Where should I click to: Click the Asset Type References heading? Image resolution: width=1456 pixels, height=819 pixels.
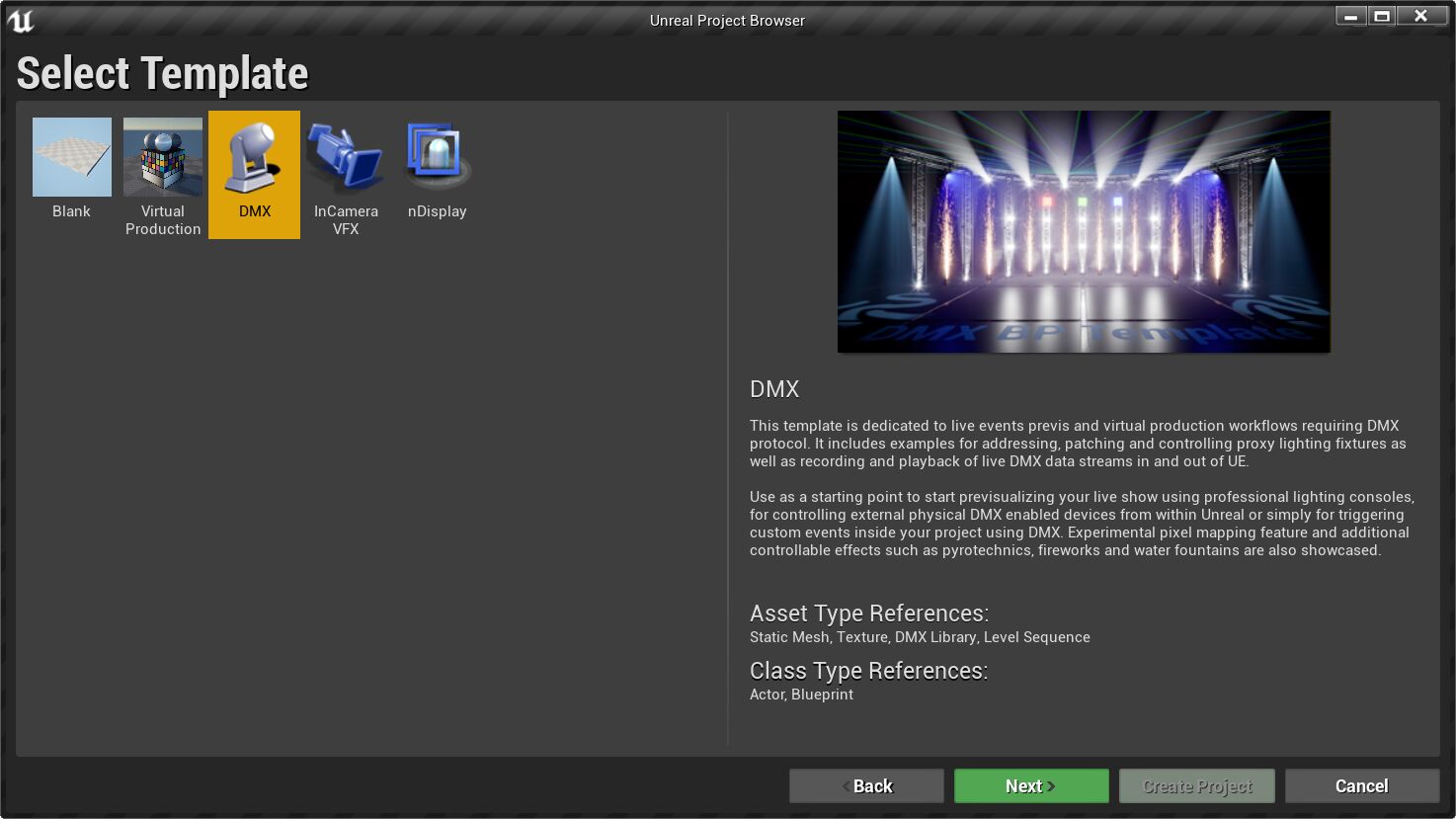point(868,614)
